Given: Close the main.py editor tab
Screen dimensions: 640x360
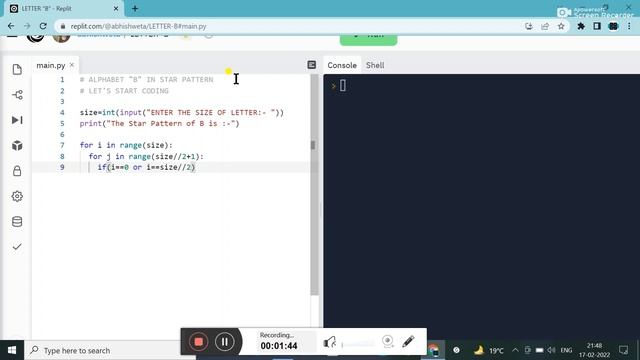Looking at the screenshot, I should pos(72,65).
